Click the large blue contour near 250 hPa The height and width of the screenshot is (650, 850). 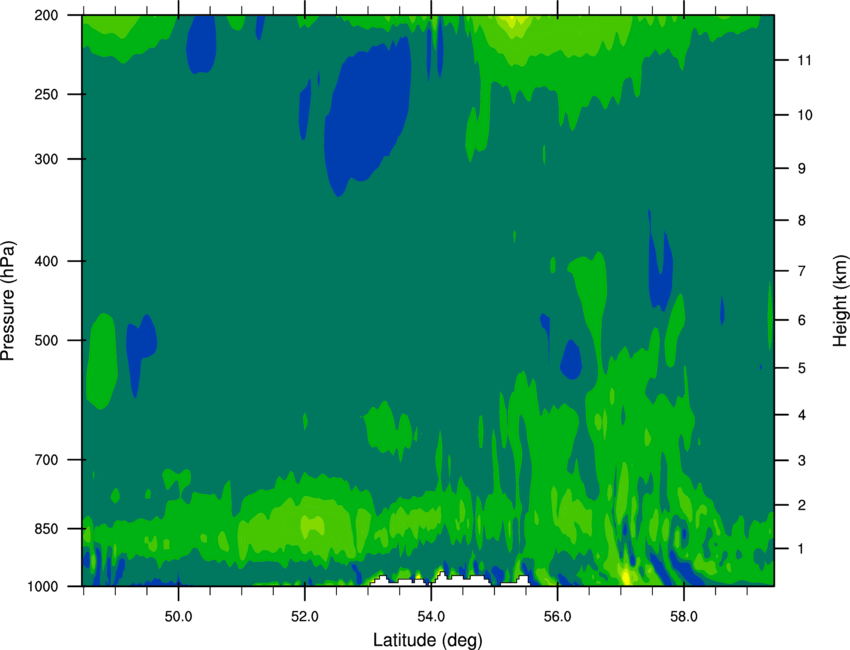pos(366,117)
